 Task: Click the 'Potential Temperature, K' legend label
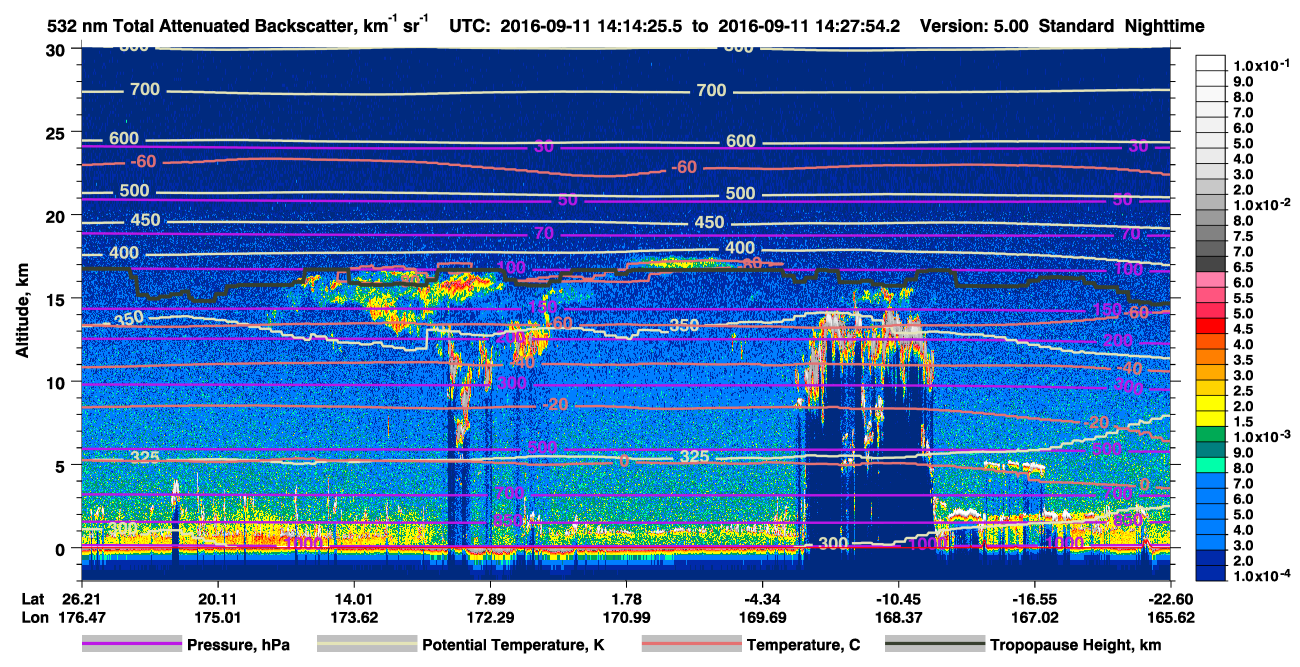coord(514,645)
